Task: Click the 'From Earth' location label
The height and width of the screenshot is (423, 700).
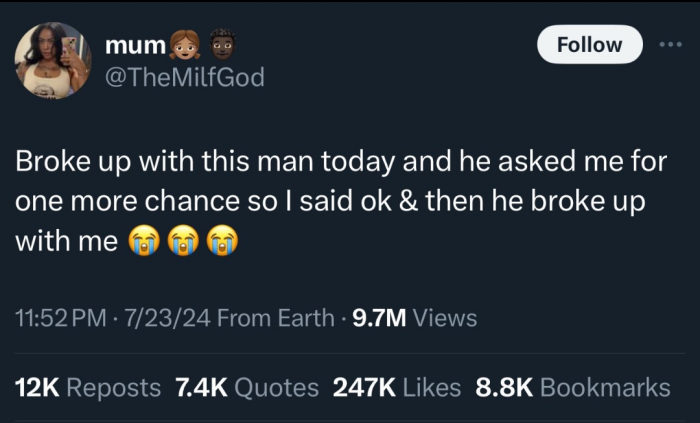Action: [x=275, y=319]
